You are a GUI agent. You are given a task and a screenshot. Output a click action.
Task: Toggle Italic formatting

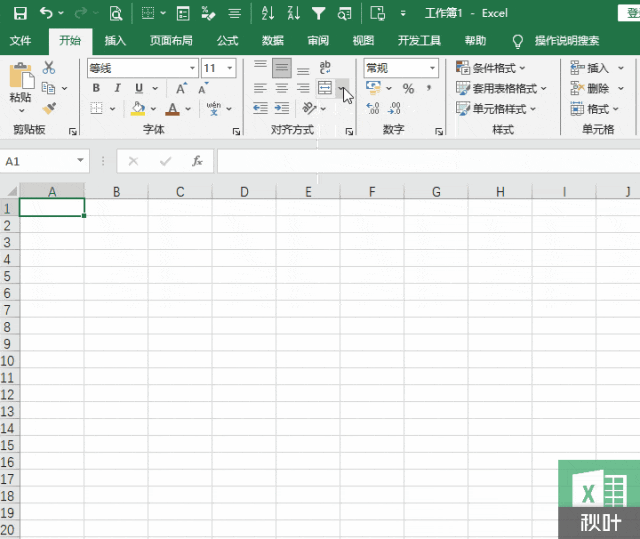[x=118, y=88]
